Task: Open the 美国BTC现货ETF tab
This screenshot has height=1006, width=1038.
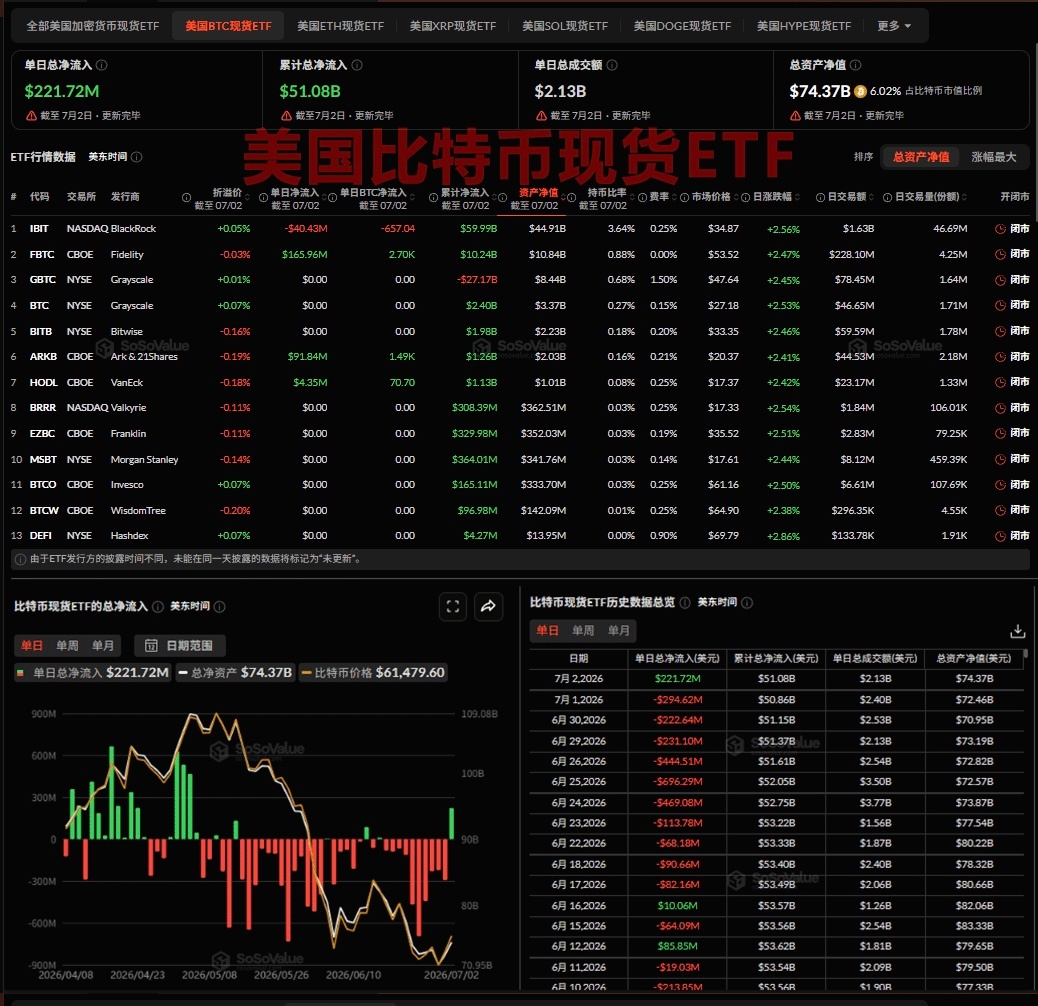Action: (228, 26)
